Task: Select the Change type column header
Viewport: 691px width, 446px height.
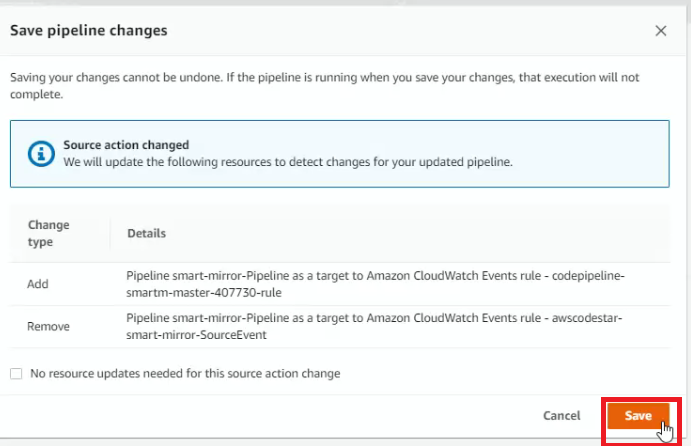Action: pos(48,233)
